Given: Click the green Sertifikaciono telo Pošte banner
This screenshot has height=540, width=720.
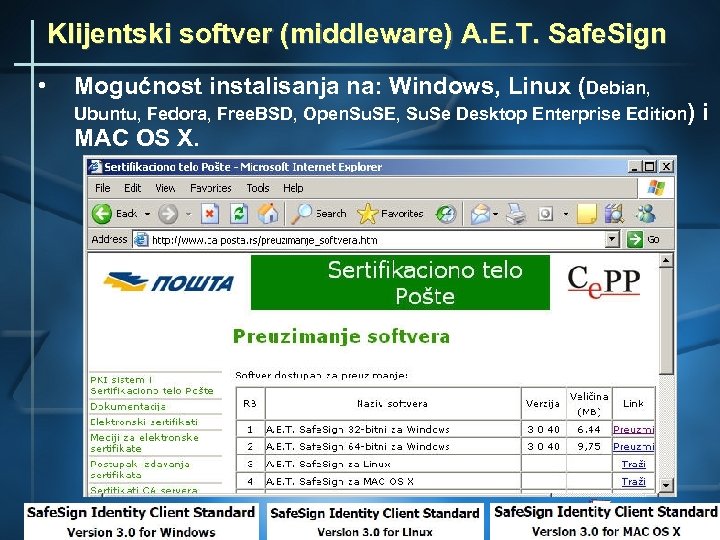Looking at the screenshot, I should (400, 282).
